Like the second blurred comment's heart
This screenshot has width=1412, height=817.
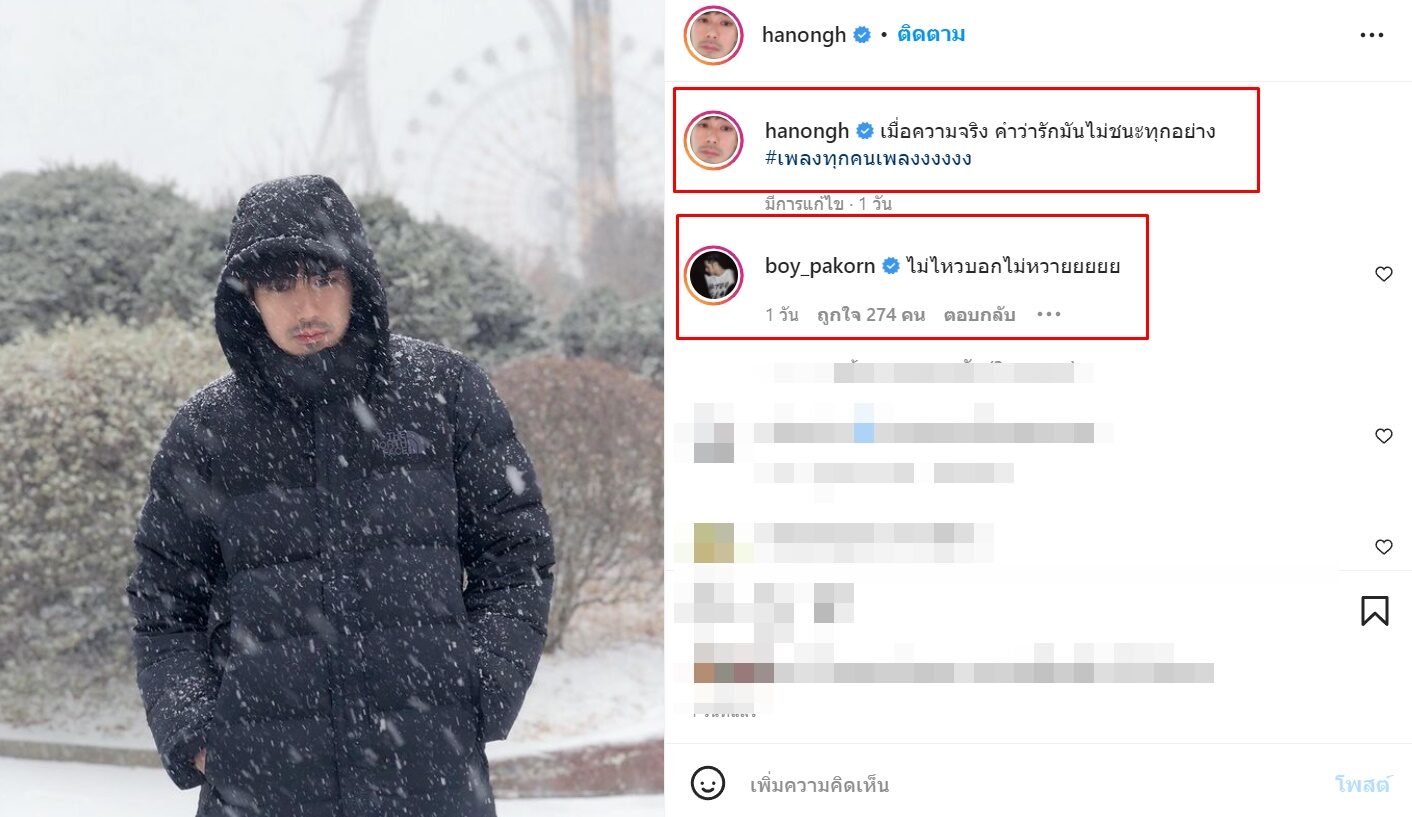(x=1384, y=436)
